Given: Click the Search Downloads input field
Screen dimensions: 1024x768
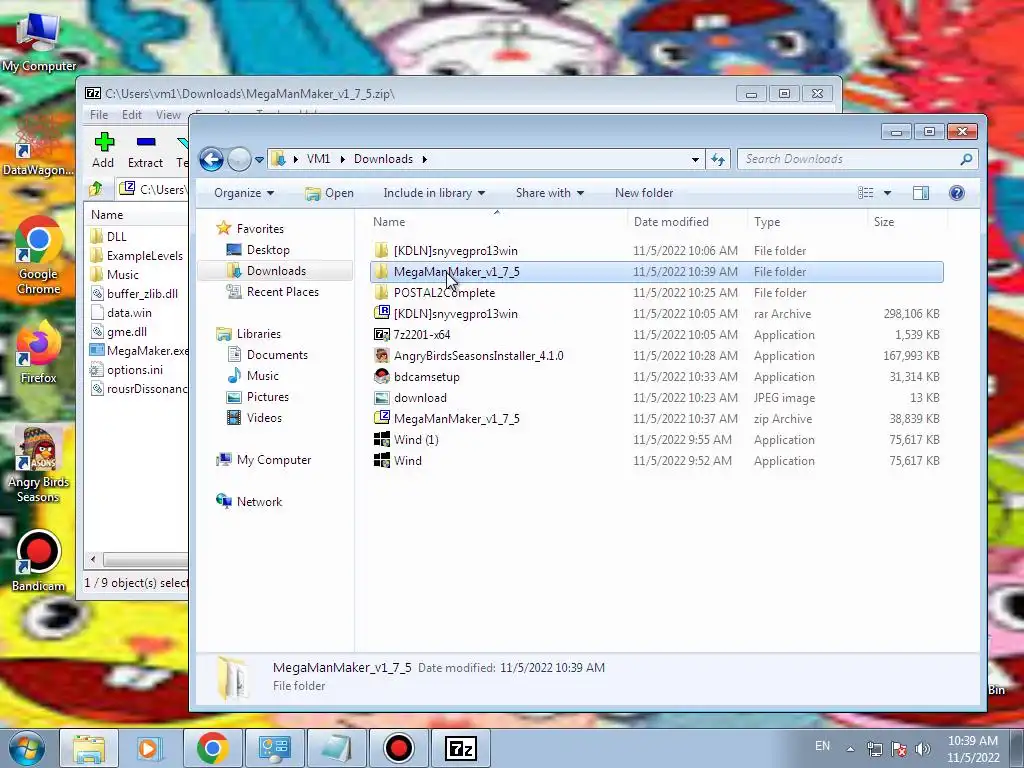Looking at the screenshot, I should [x=857, y=159].
